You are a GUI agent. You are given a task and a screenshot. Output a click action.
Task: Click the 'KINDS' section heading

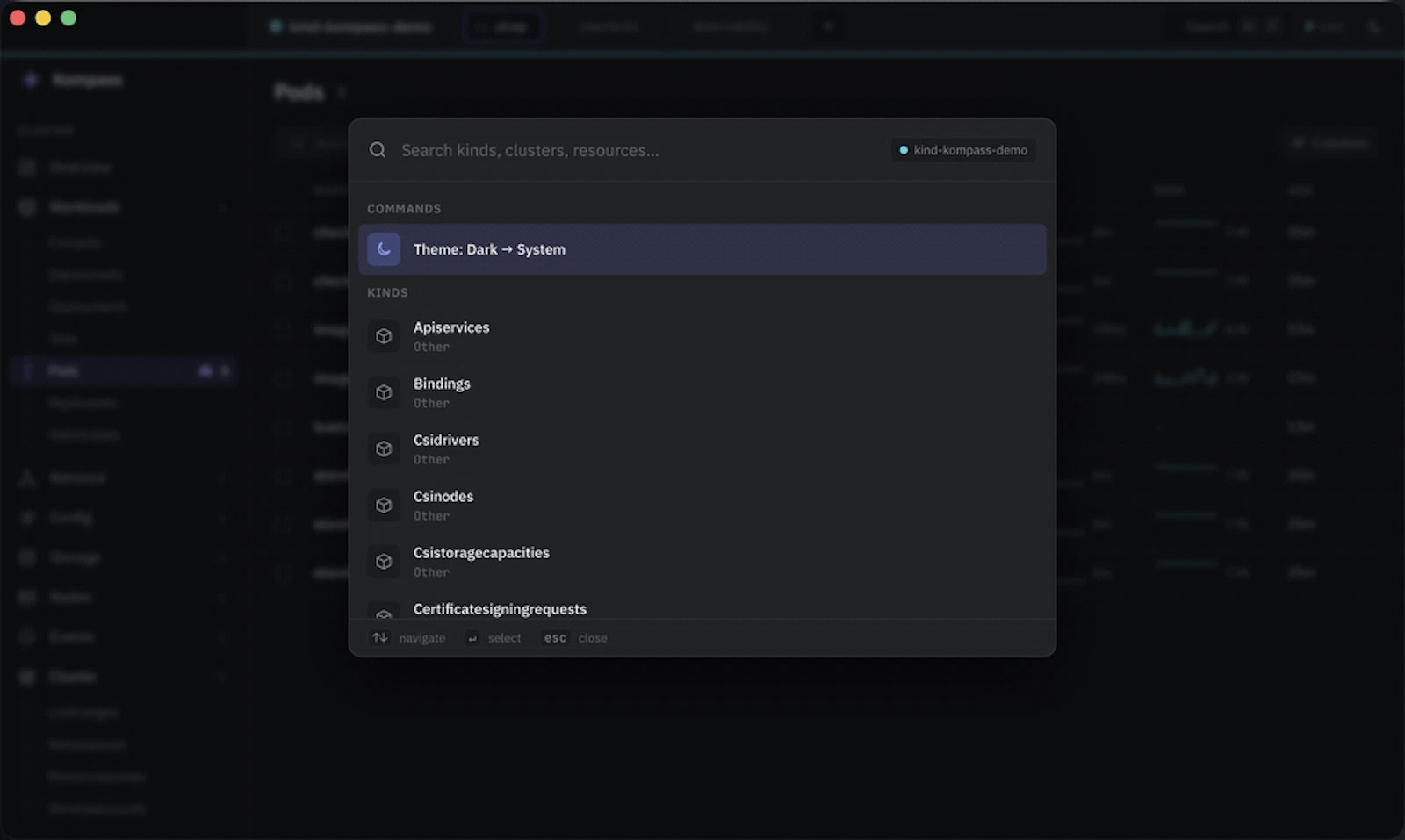click(387, 292)
